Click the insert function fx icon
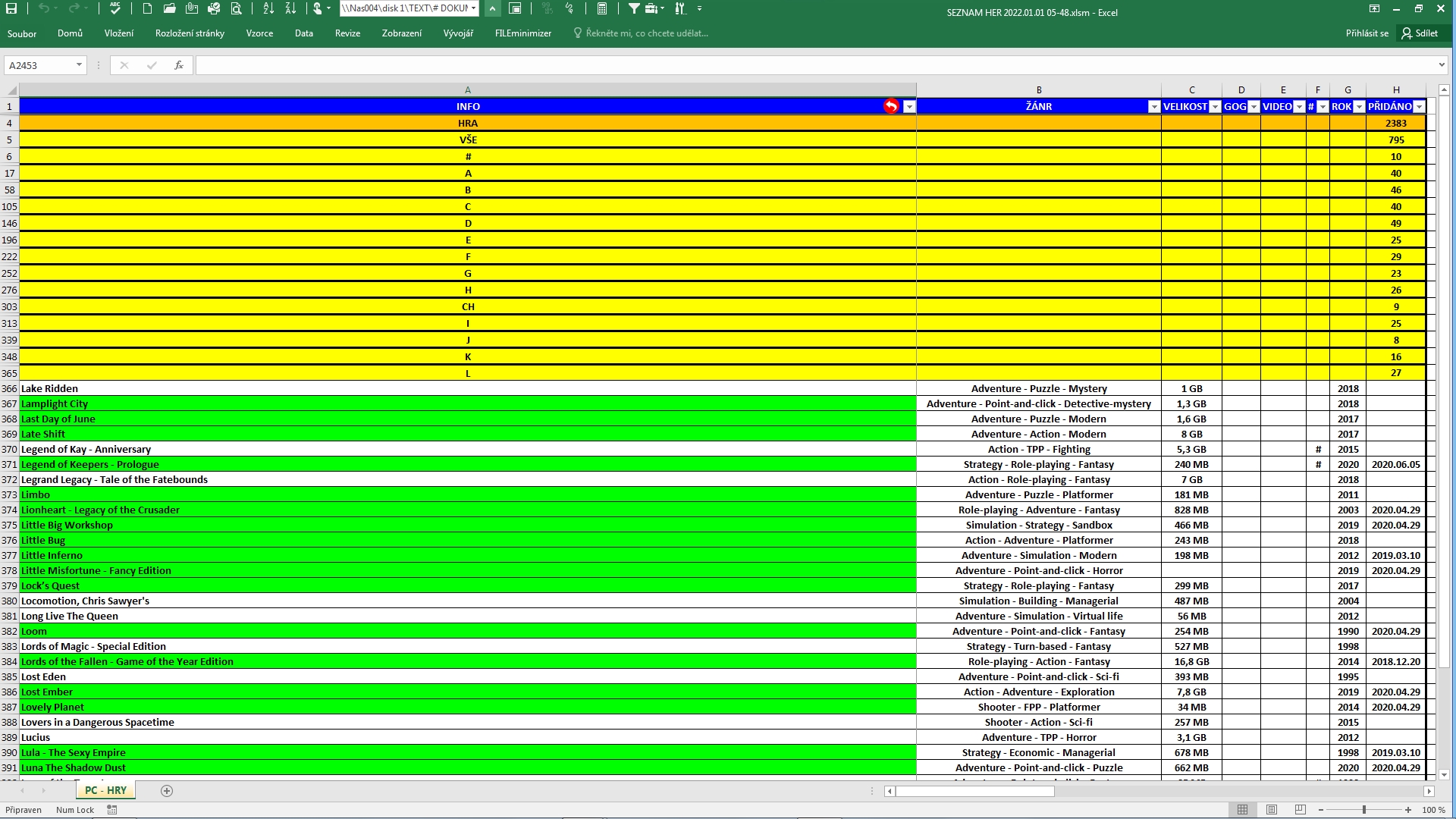 (179, 65)
